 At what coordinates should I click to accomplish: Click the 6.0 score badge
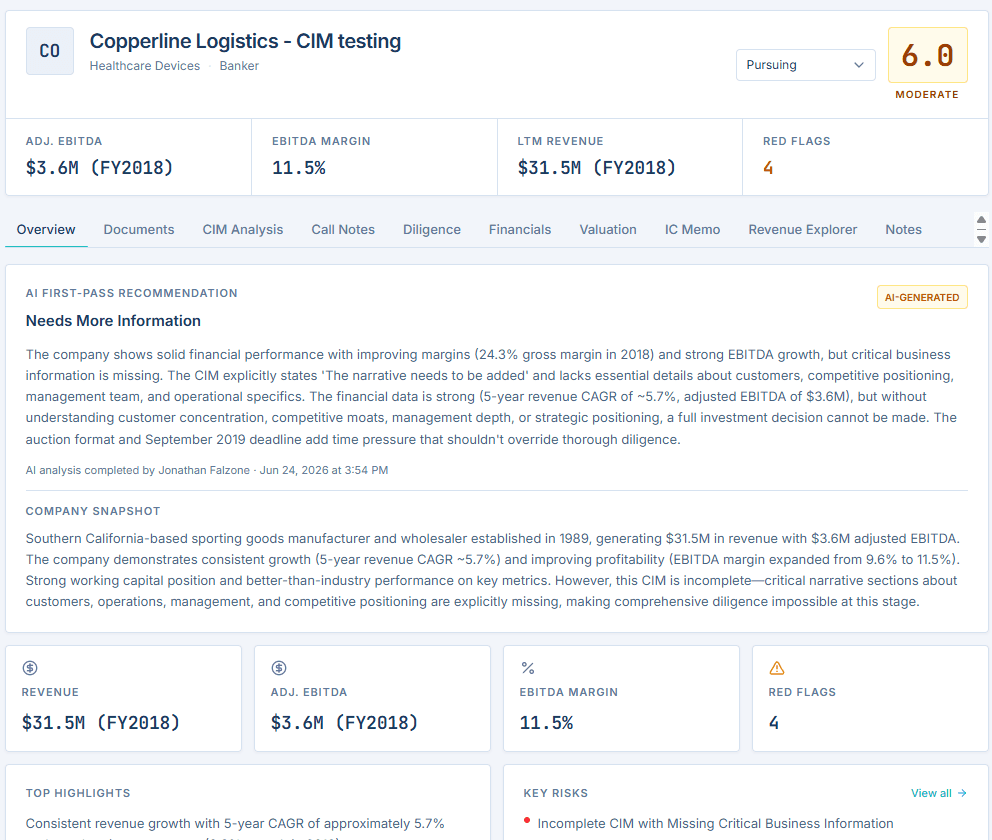click(x=927, y=55)
